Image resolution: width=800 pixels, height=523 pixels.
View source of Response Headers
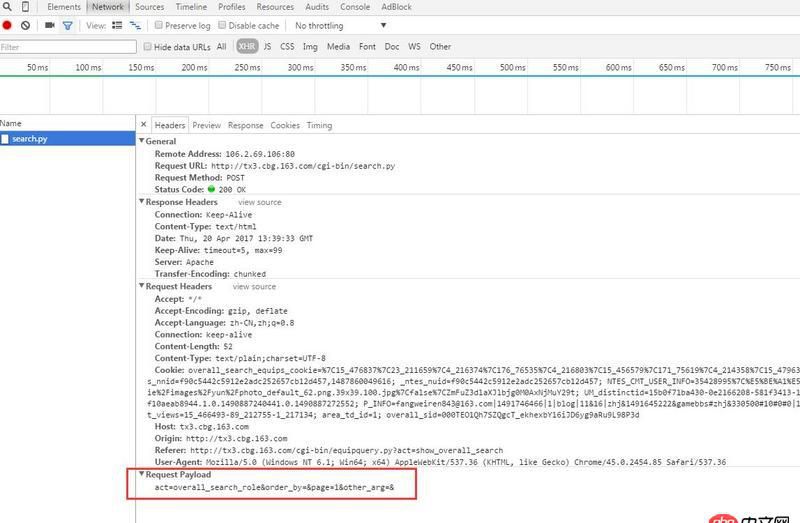click(x=260, y=202)
